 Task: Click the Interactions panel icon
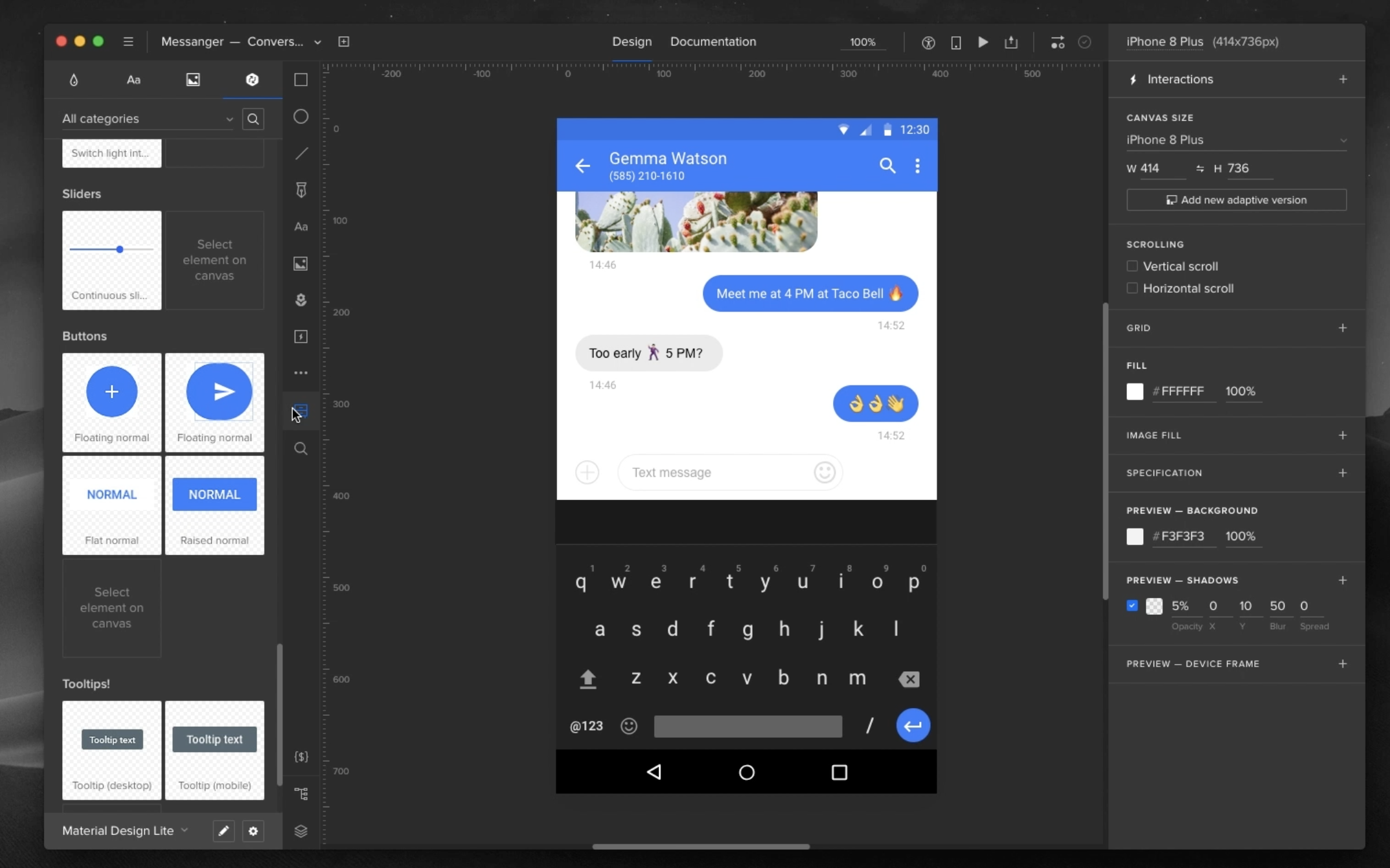click(x=1133, y=79)
